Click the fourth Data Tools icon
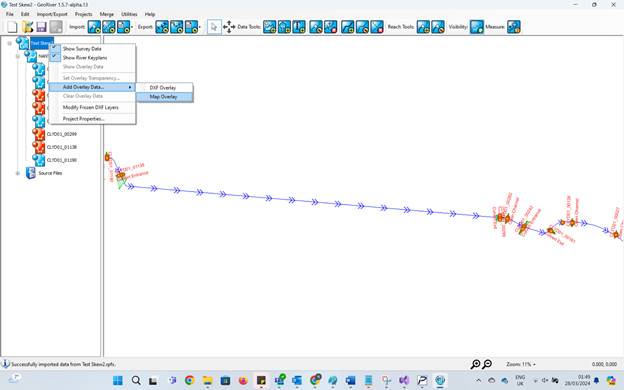The height and width of the screenshot is (390, 624). [316, 27]
